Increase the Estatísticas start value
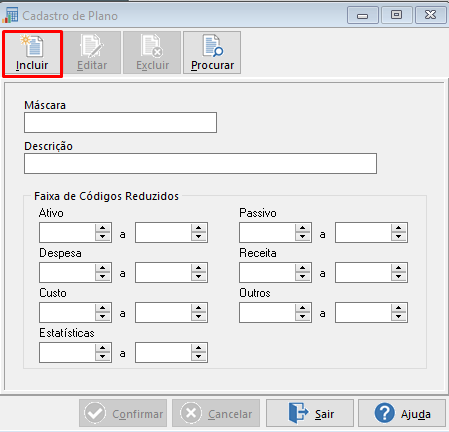Screen dimensions: 449x432 103,348
